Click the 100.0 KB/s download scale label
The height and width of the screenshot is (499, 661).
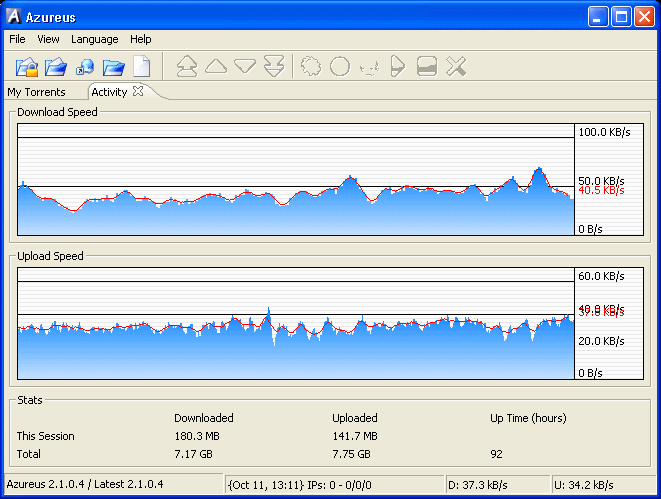[604, 132]
